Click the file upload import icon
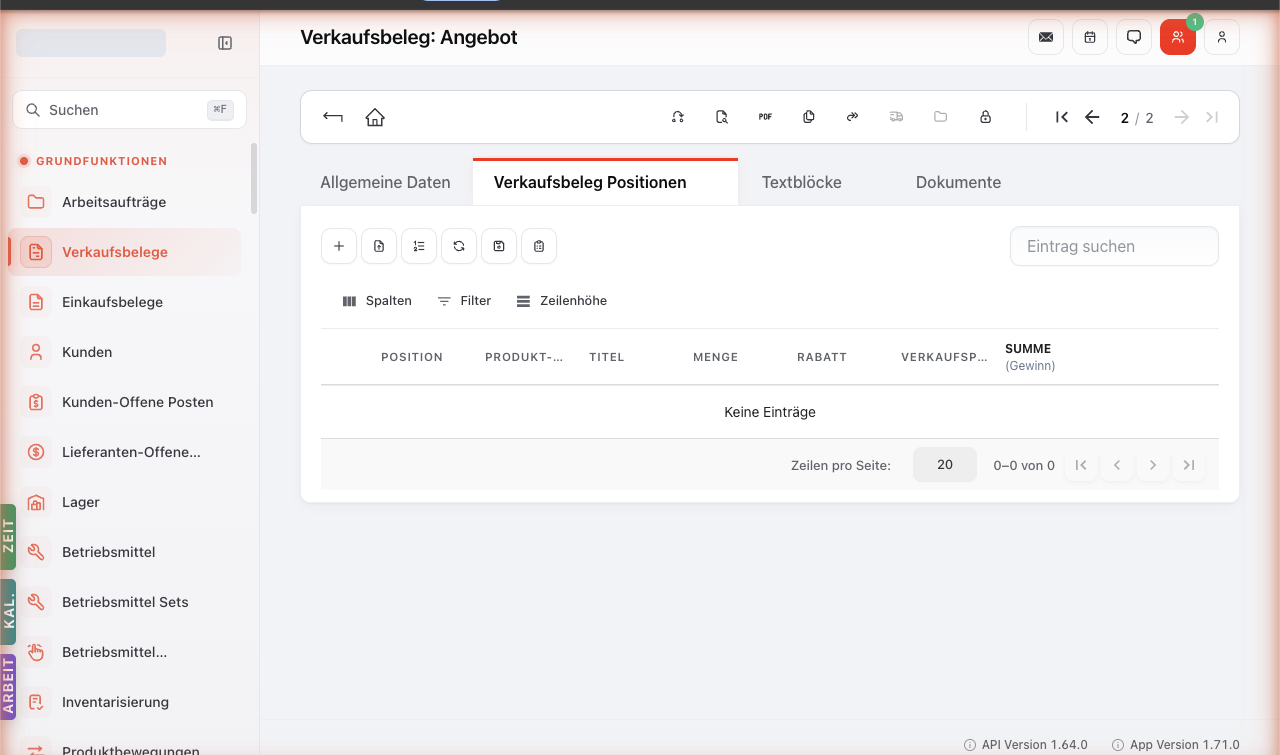1280x755 pixels. coord(379,246)
